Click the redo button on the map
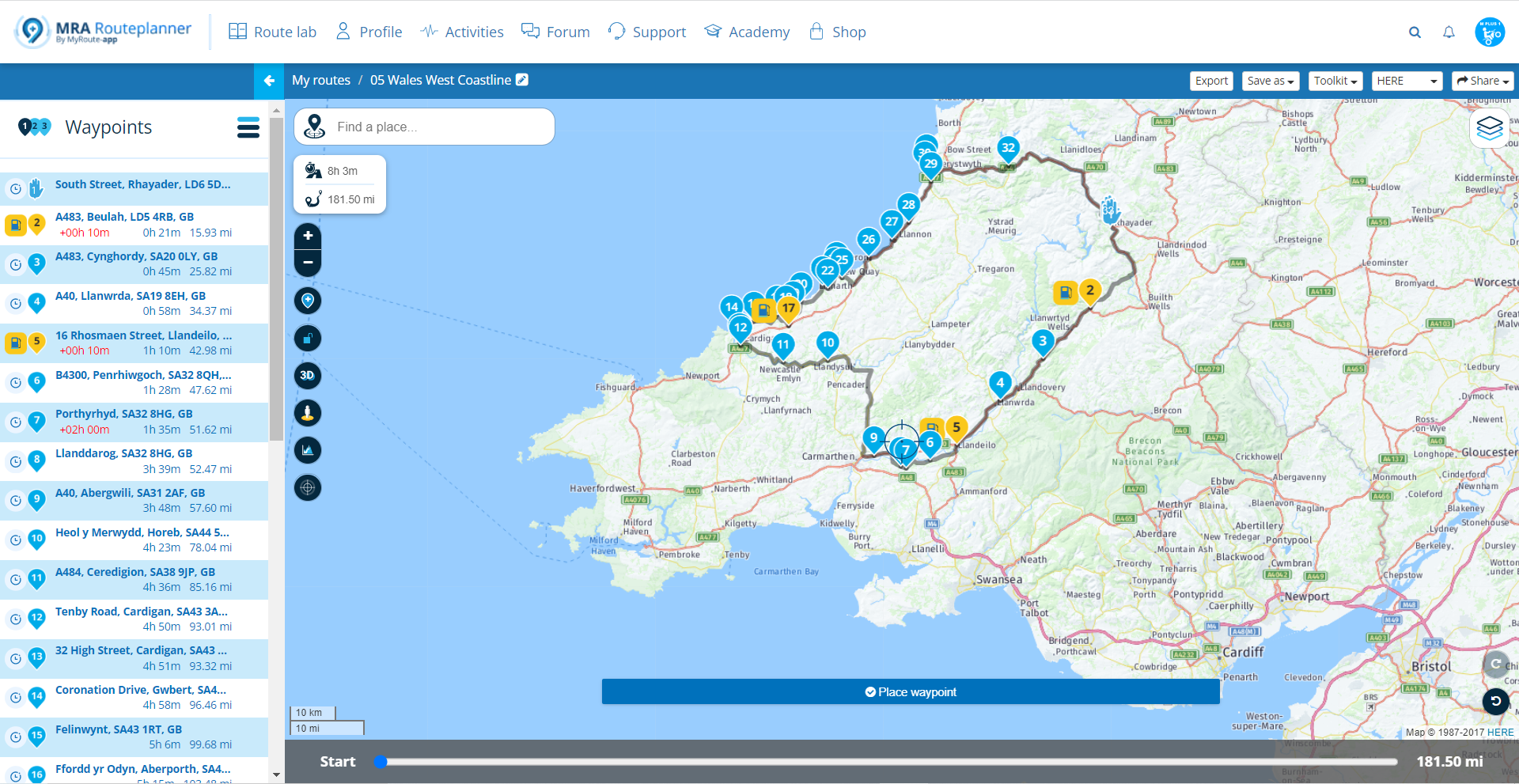Screen dimensions: 1519x784 tap(1495, 664)
